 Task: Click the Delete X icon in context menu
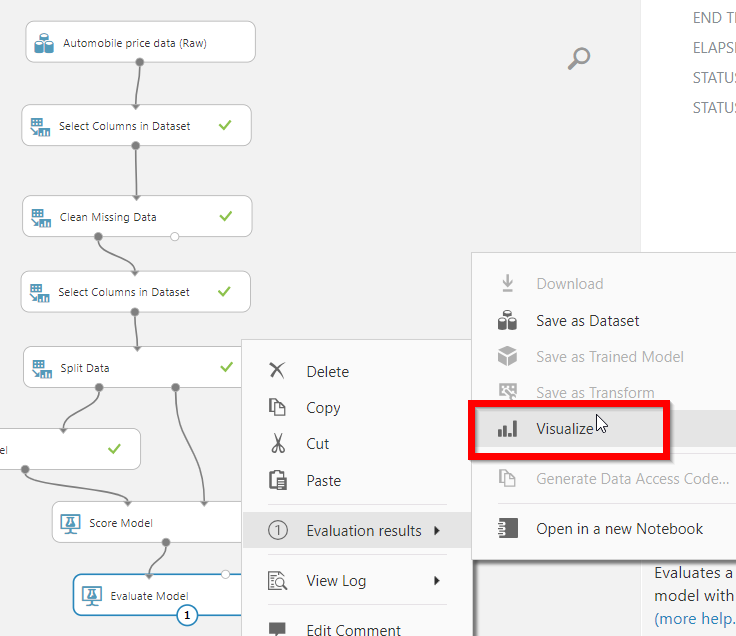(277, 370)
